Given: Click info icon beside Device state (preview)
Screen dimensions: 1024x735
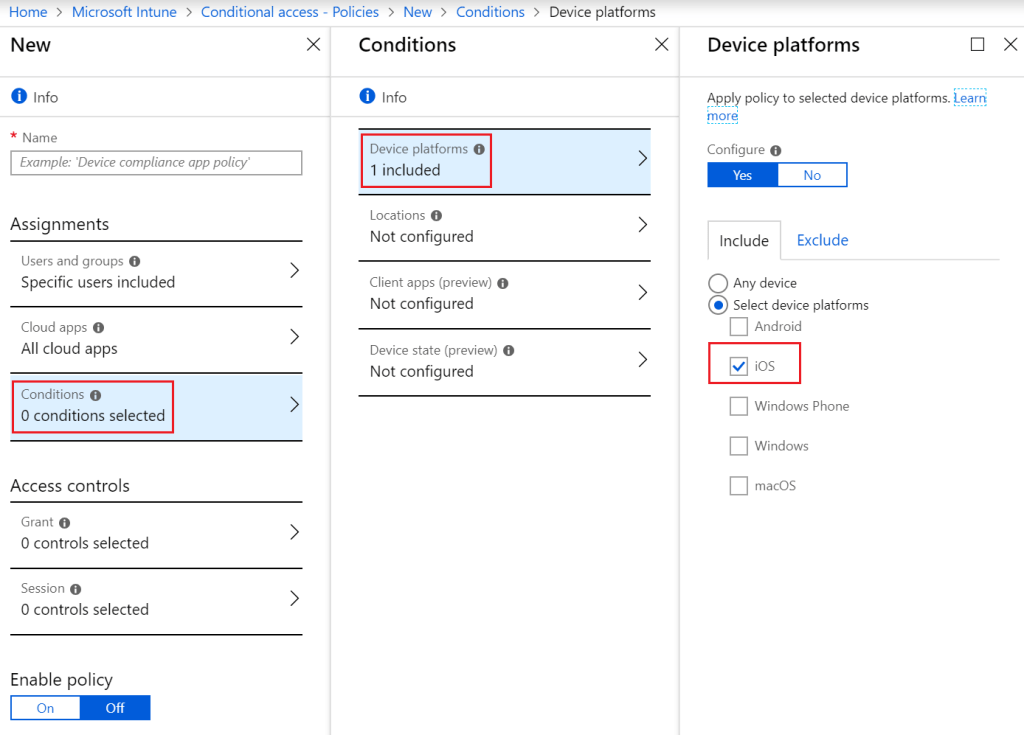Looking at the screenshot, I should click(x=509, y=351).
